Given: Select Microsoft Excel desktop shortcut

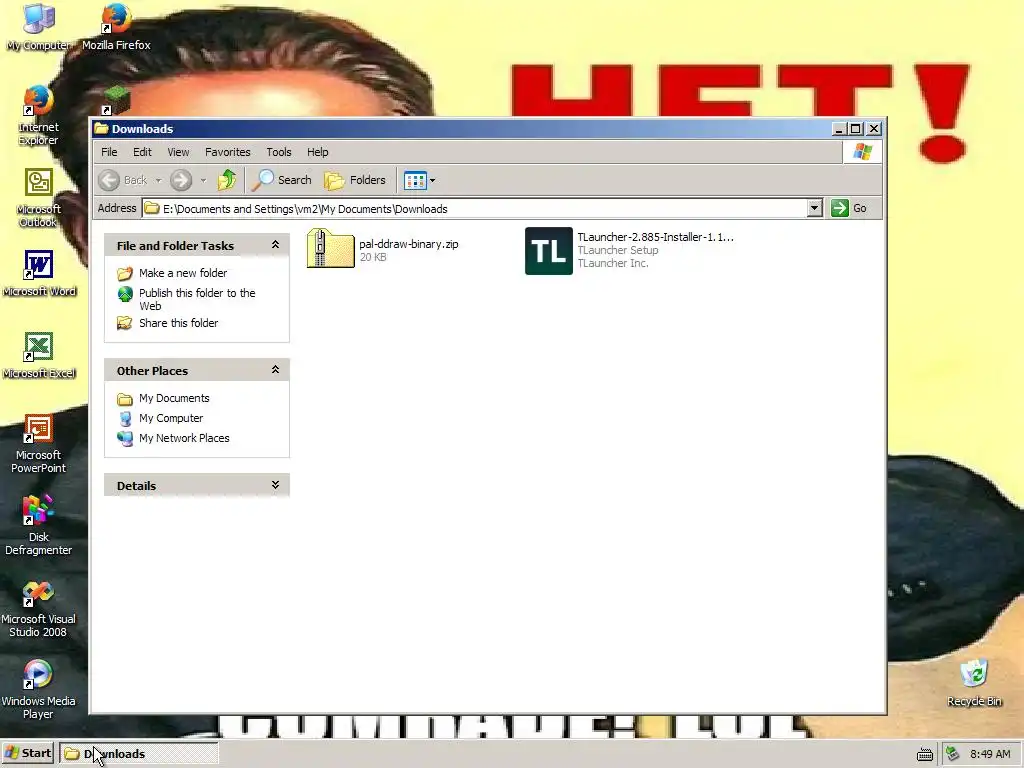Looking at the screenshot, I should (39, 355).
